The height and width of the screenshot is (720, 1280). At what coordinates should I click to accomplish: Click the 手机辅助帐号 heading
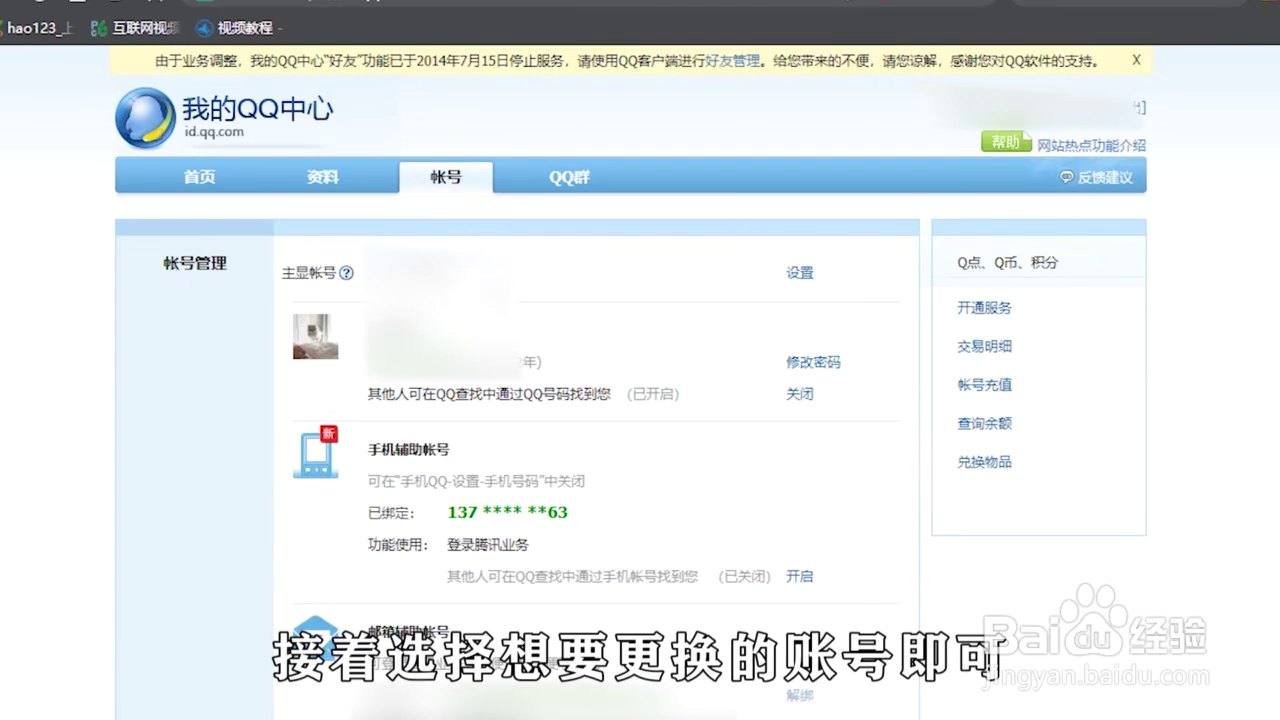pos(409,450)
